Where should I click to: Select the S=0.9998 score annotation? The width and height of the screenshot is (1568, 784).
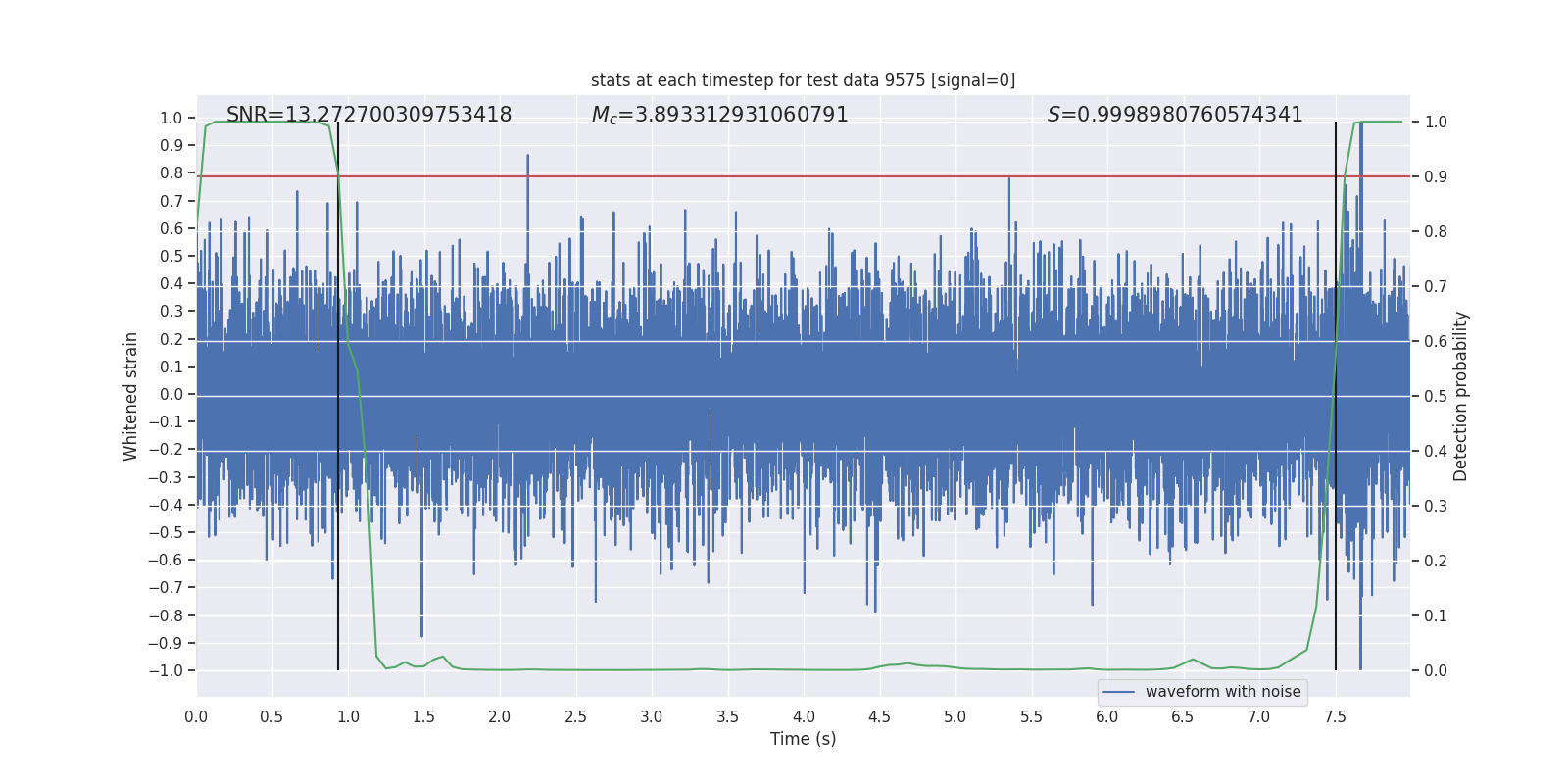pyautogui.click(x=1174, y=115)
